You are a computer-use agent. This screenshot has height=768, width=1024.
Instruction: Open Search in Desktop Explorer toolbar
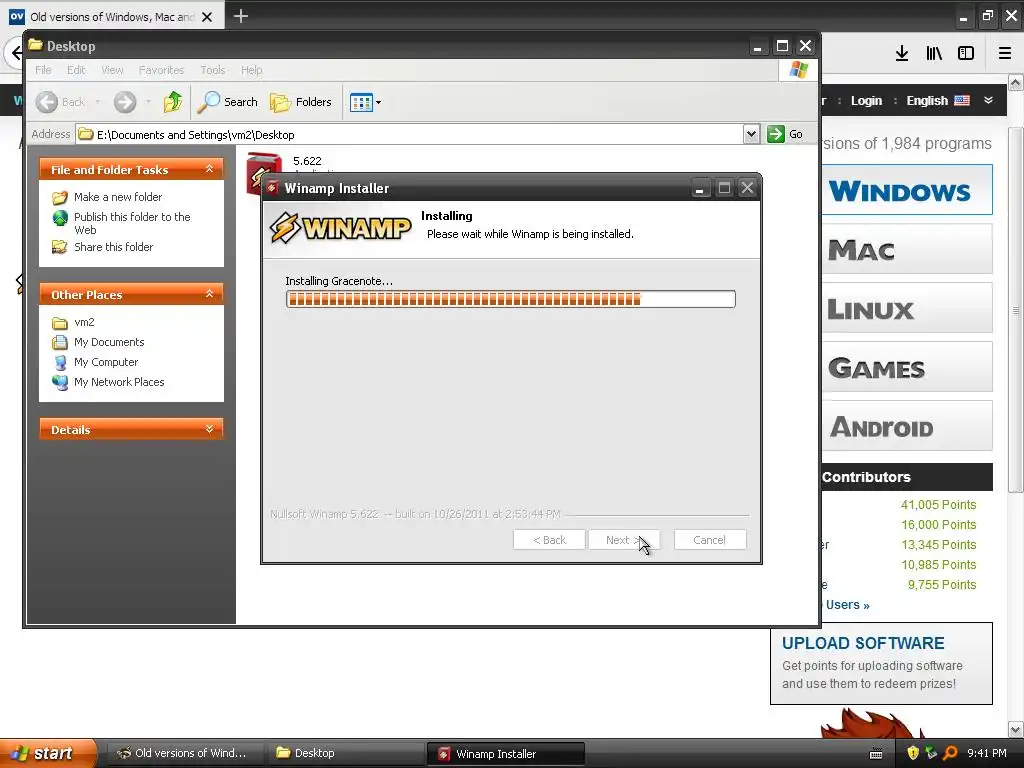228,102
